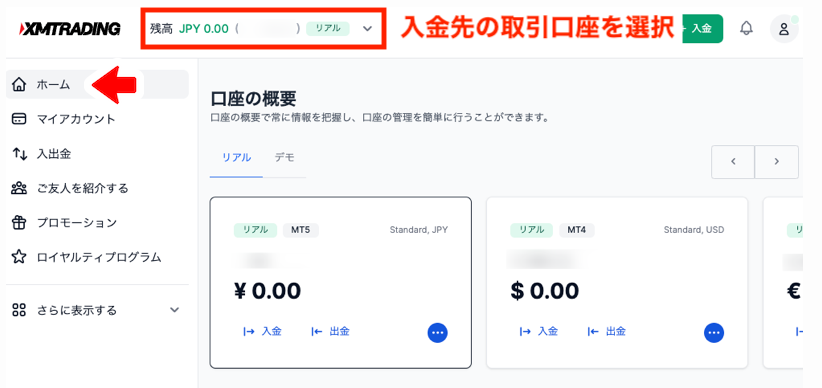Click the XMTrading logo

click(x=70, y=28)
